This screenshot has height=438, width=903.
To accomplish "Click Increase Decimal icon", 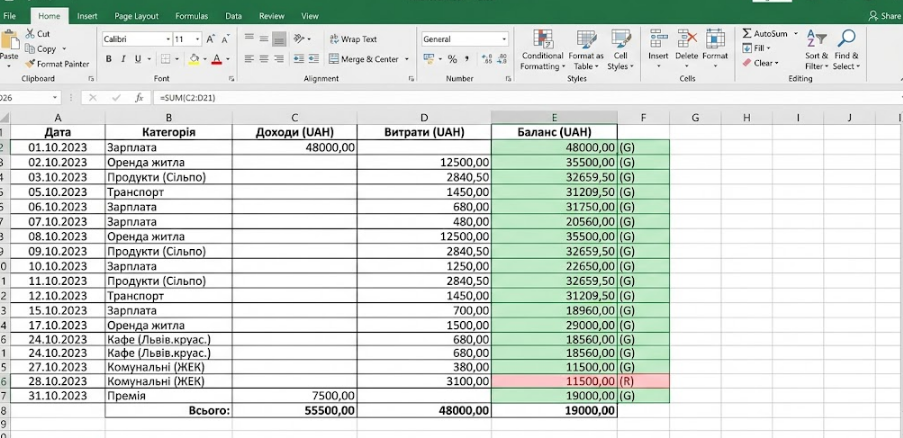I will tap(487, 59).
